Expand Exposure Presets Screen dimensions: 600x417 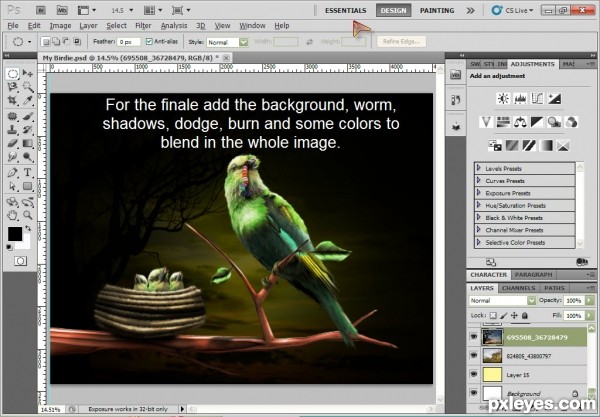click(x=479, y=193)
